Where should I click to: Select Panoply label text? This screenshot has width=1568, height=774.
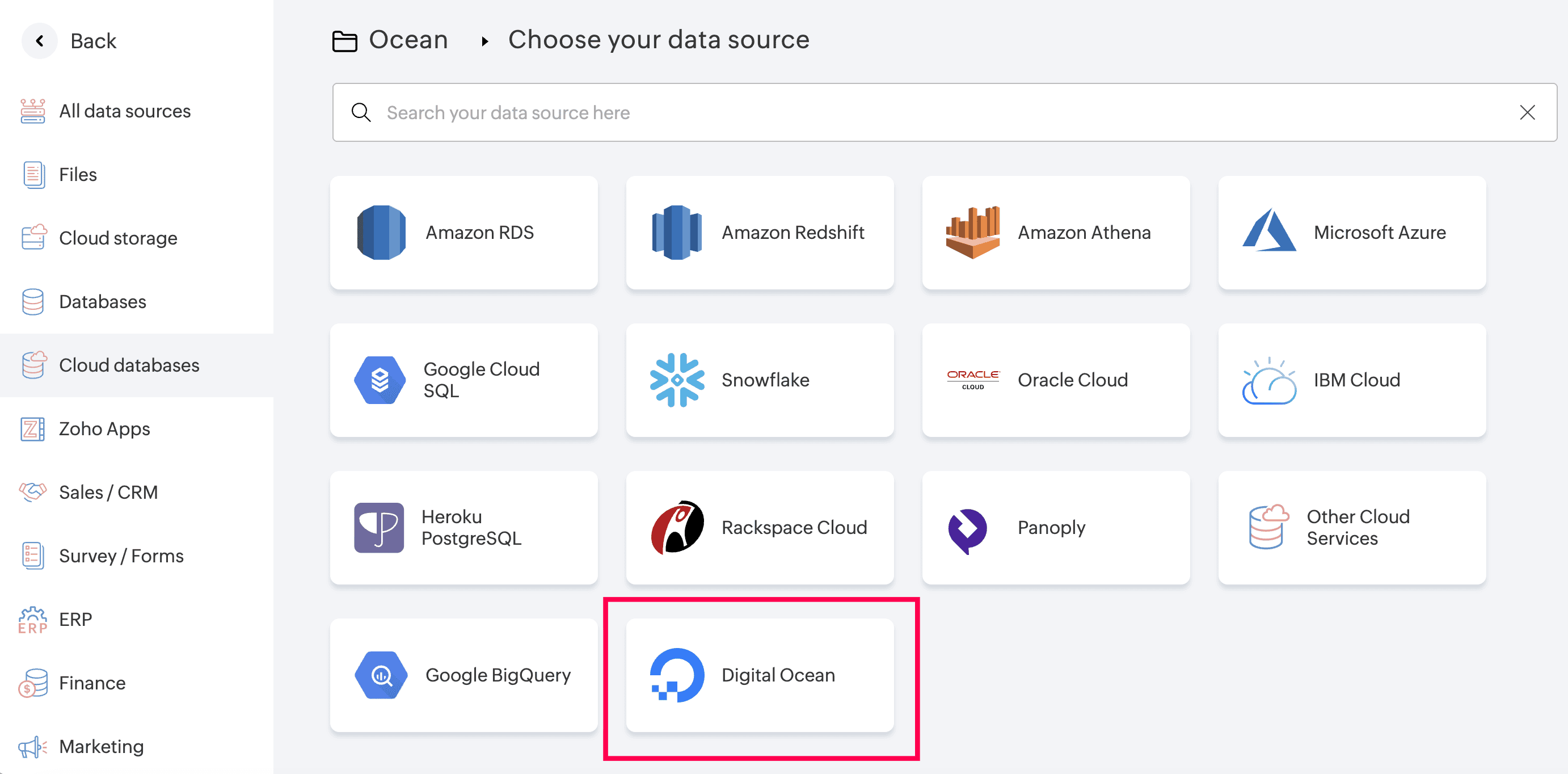1051,527
